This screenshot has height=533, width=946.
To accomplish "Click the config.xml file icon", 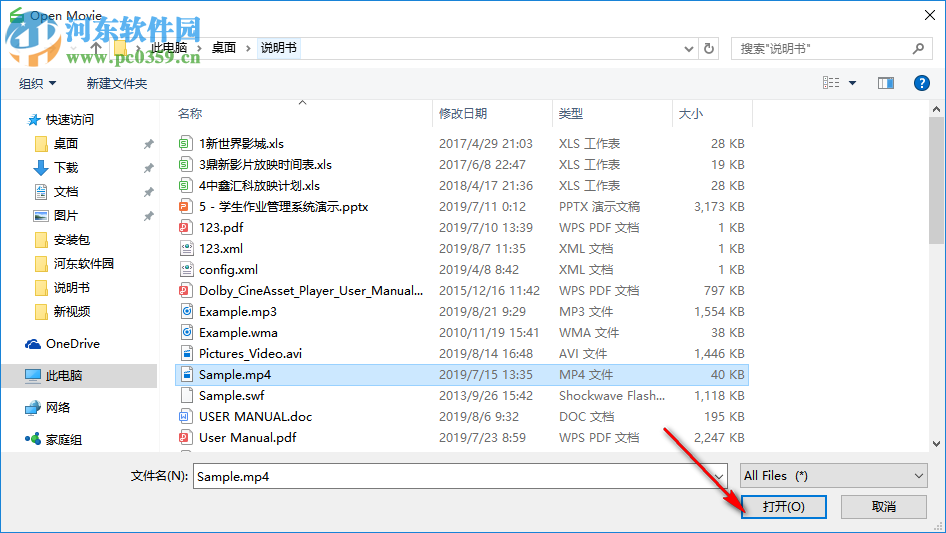I will click(x=186, y=269).
